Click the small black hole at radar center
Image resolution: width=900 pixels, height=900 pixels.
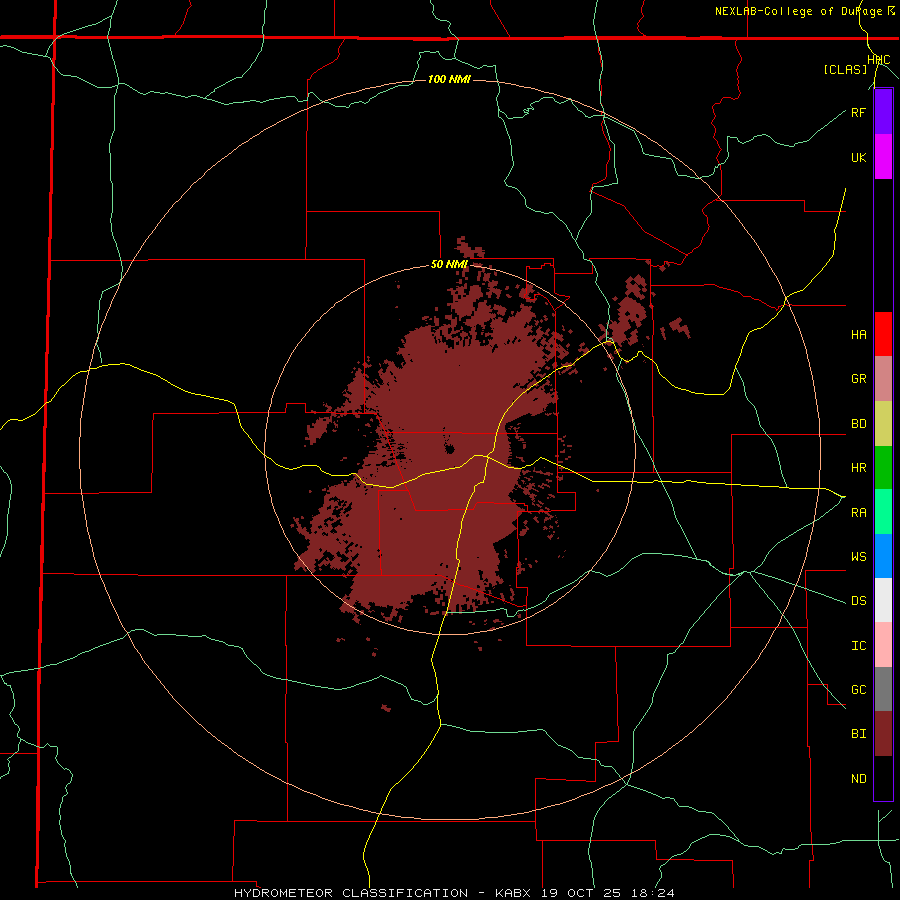tap(449, 449)
